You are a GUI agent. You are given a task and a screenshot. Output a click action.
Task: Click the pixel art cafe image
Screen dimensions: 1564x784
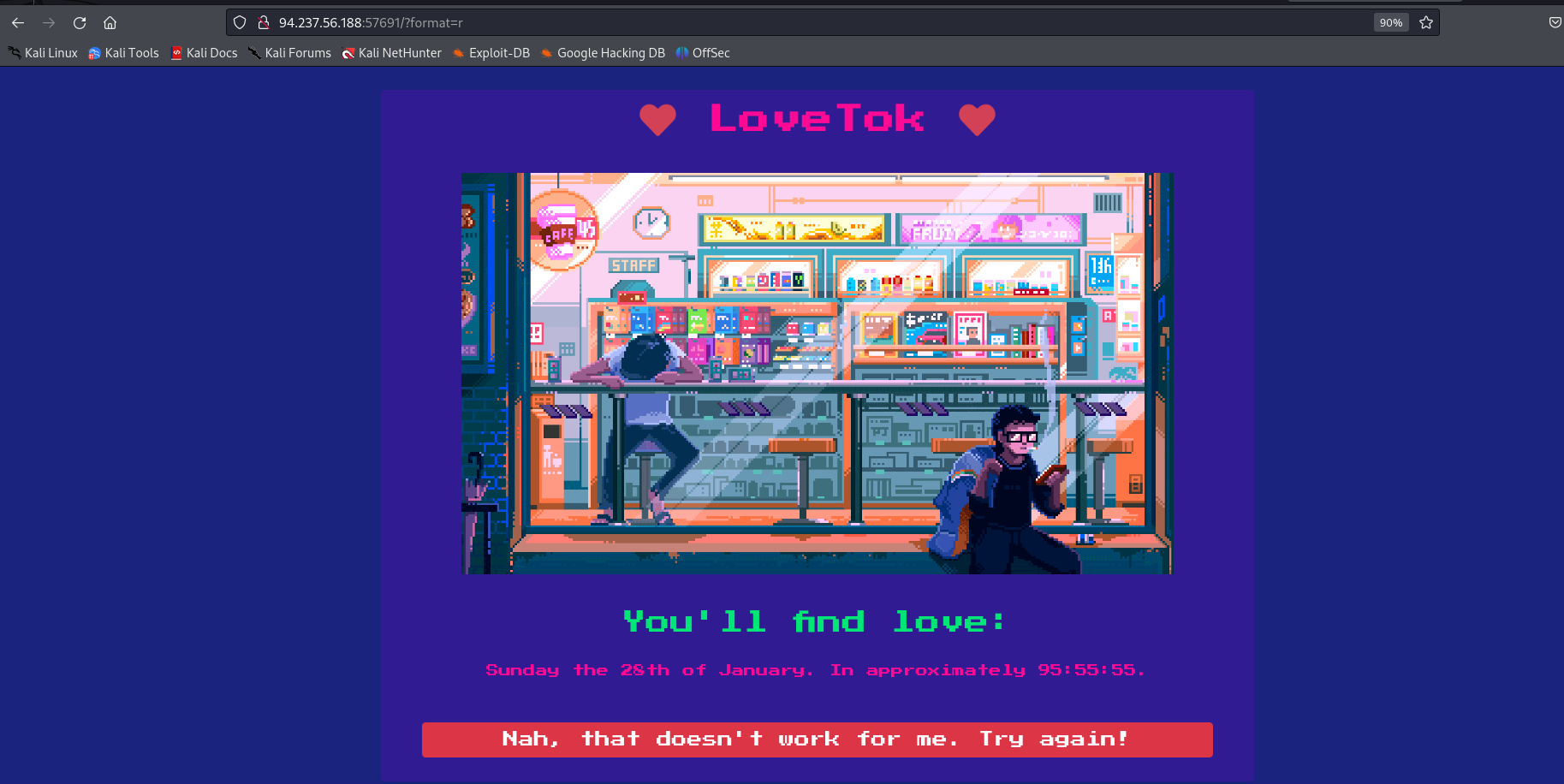tap(817, 373)
